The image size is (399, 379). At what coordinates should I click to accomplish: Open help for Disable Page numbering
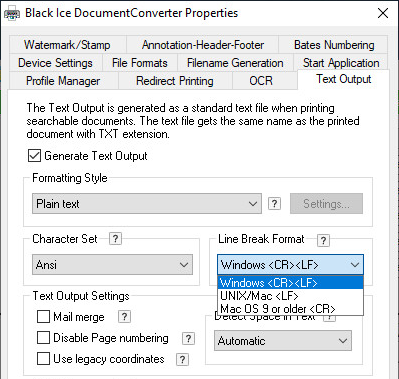tap(188, 338)
